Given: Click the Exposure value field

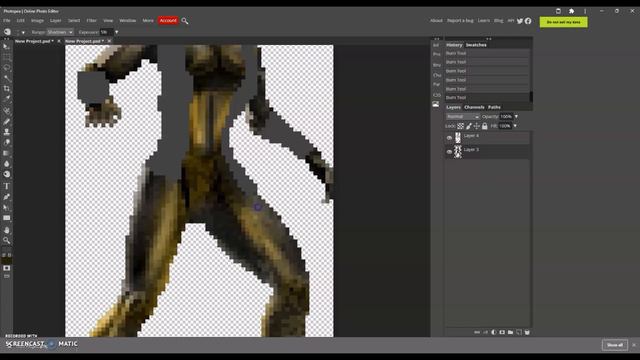Looking at the screenshot, I should tap(107, 32).
